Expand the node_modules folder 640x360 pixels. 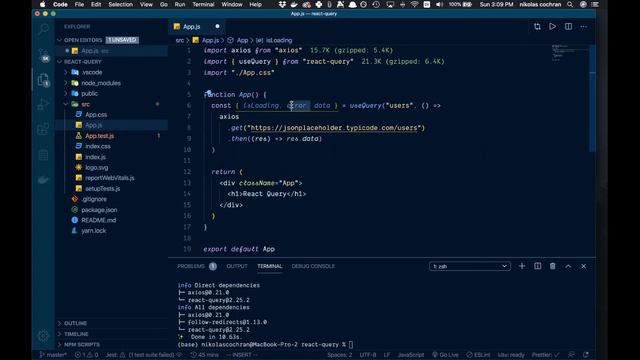click(x=101, y=83)
